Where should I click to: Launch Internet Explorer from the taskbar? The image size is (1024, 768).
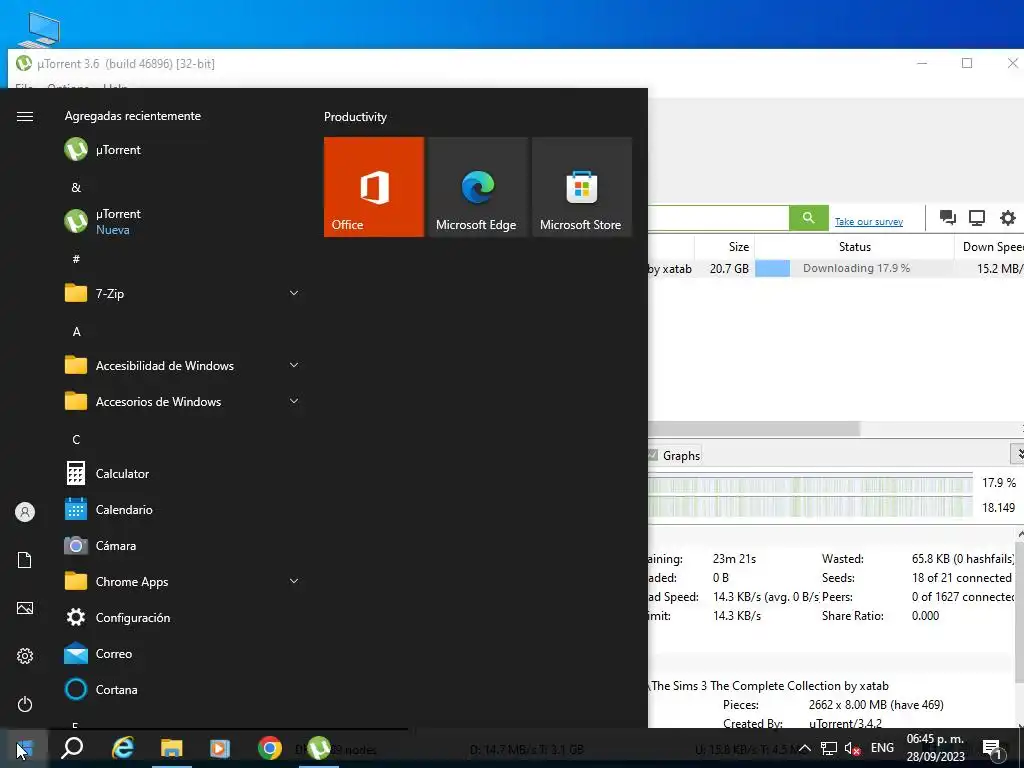123,748
